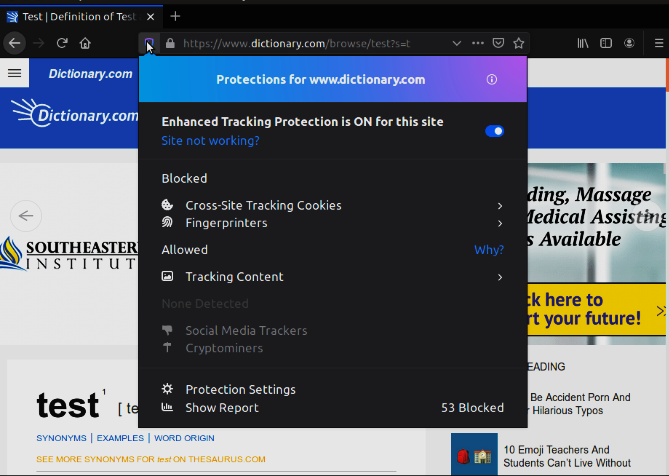The image size is (669, 476).
Task: Click the reload page button
Action: tap(62, 43)
